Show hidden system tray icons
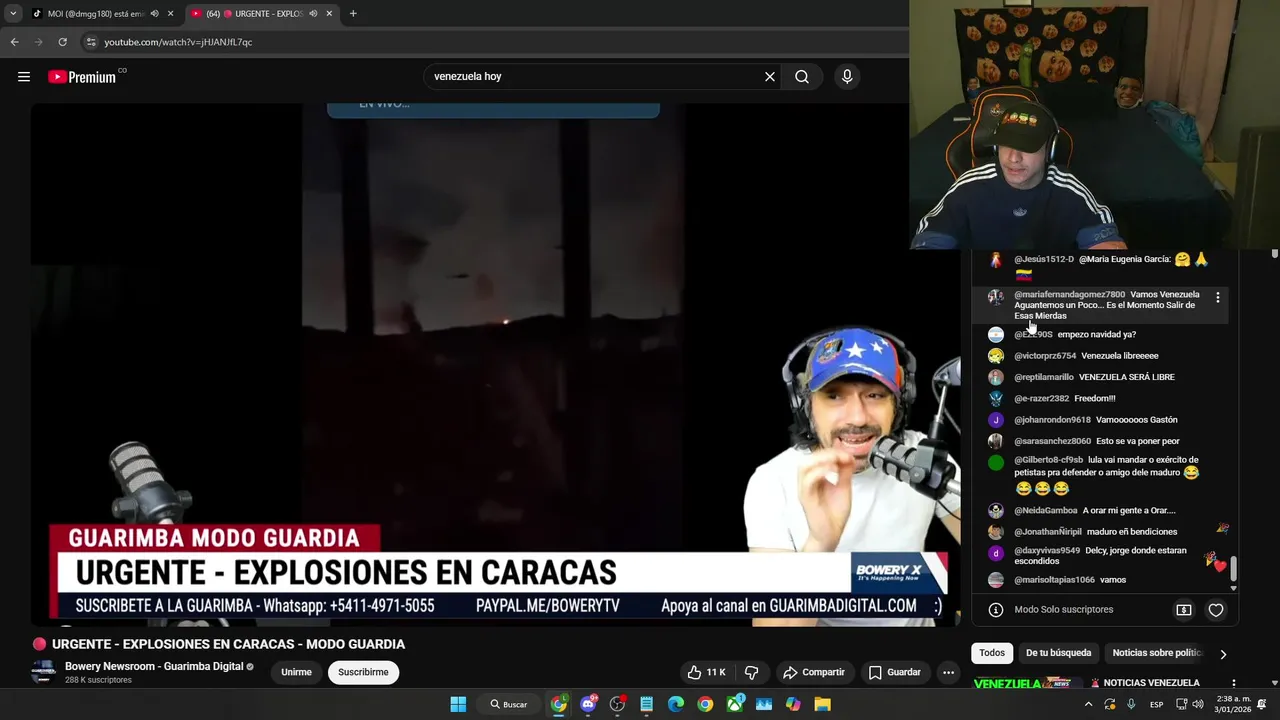This screenshot has height=720, width=1280. tap(1088, 704)
